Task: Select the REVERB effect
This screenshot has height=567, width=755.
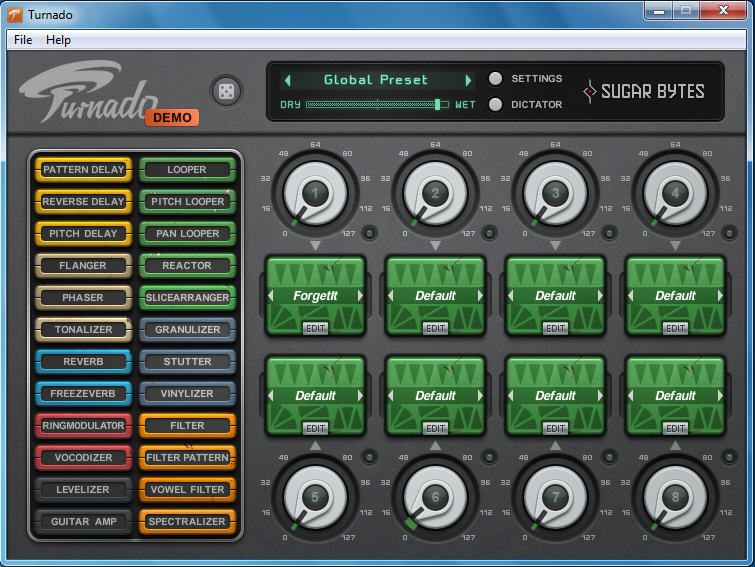Action: (x=83, y=361)
